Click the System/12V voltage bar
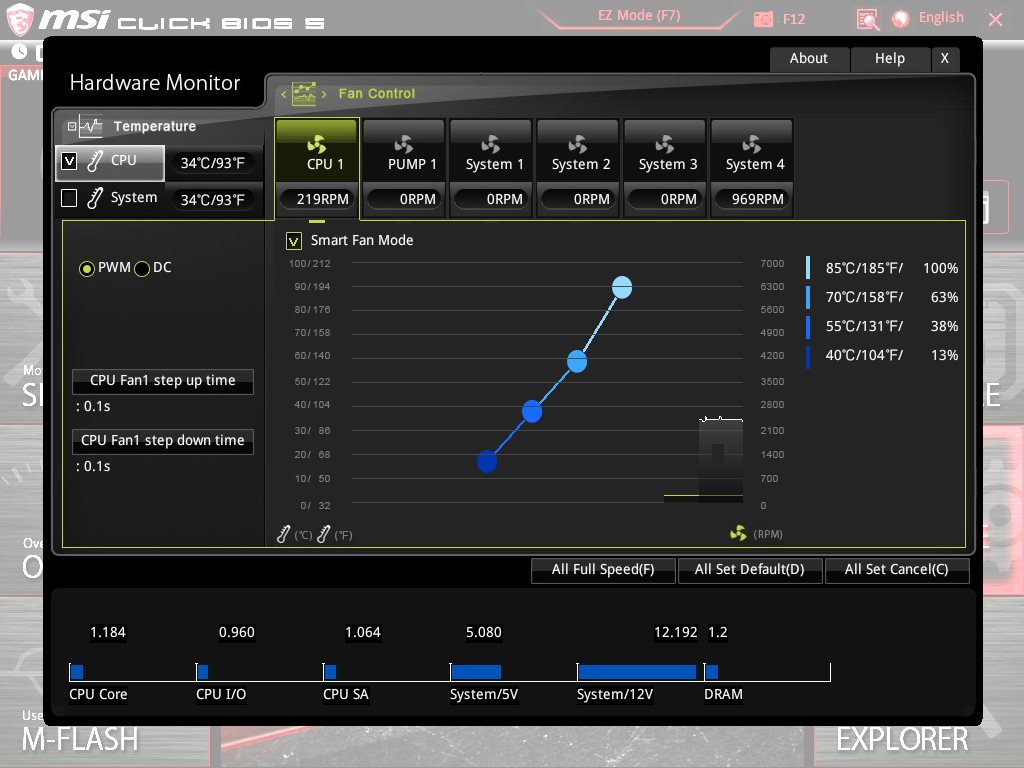 [x=637, y=672]
